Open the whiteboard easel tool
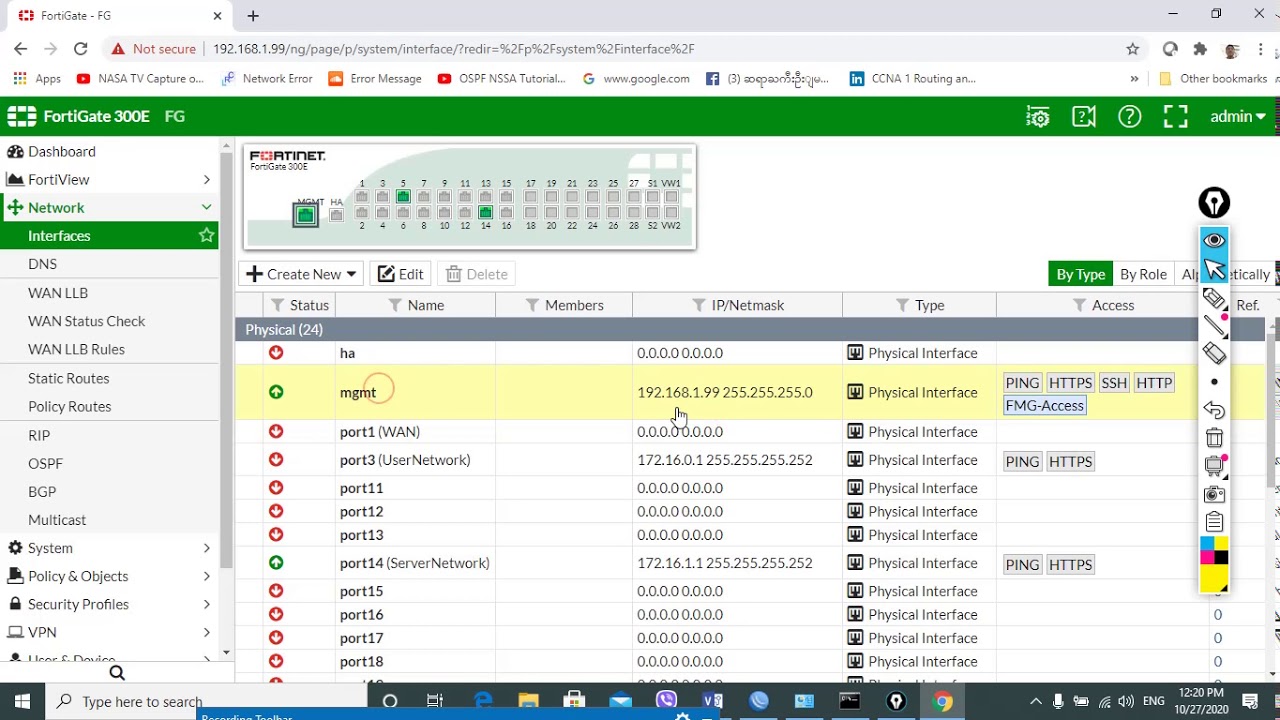 point(1214,466)
